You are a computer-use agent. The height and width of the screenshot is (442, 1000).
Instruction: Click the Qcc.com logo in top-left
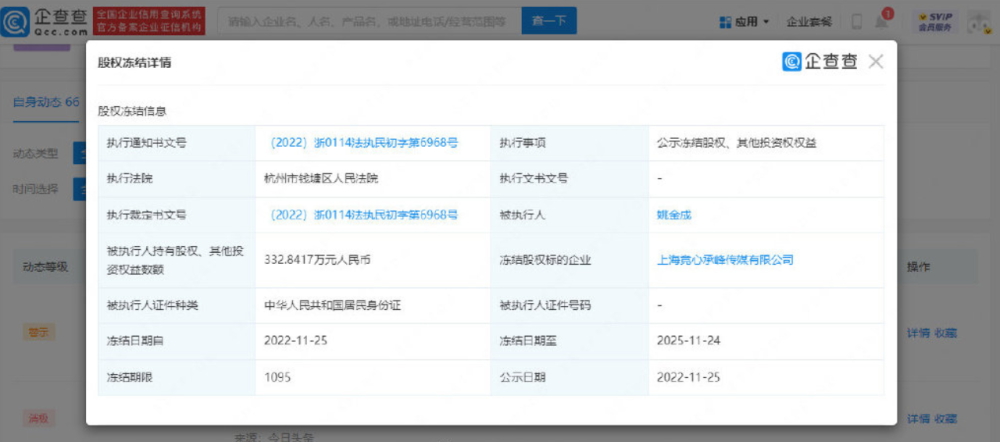(47, 20)
